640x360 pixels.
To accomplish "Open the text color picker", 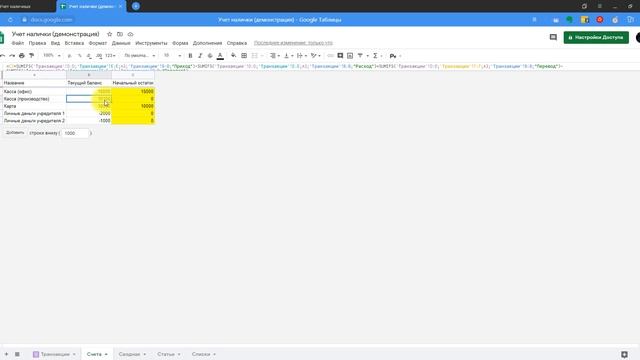I will coord(220,56).
